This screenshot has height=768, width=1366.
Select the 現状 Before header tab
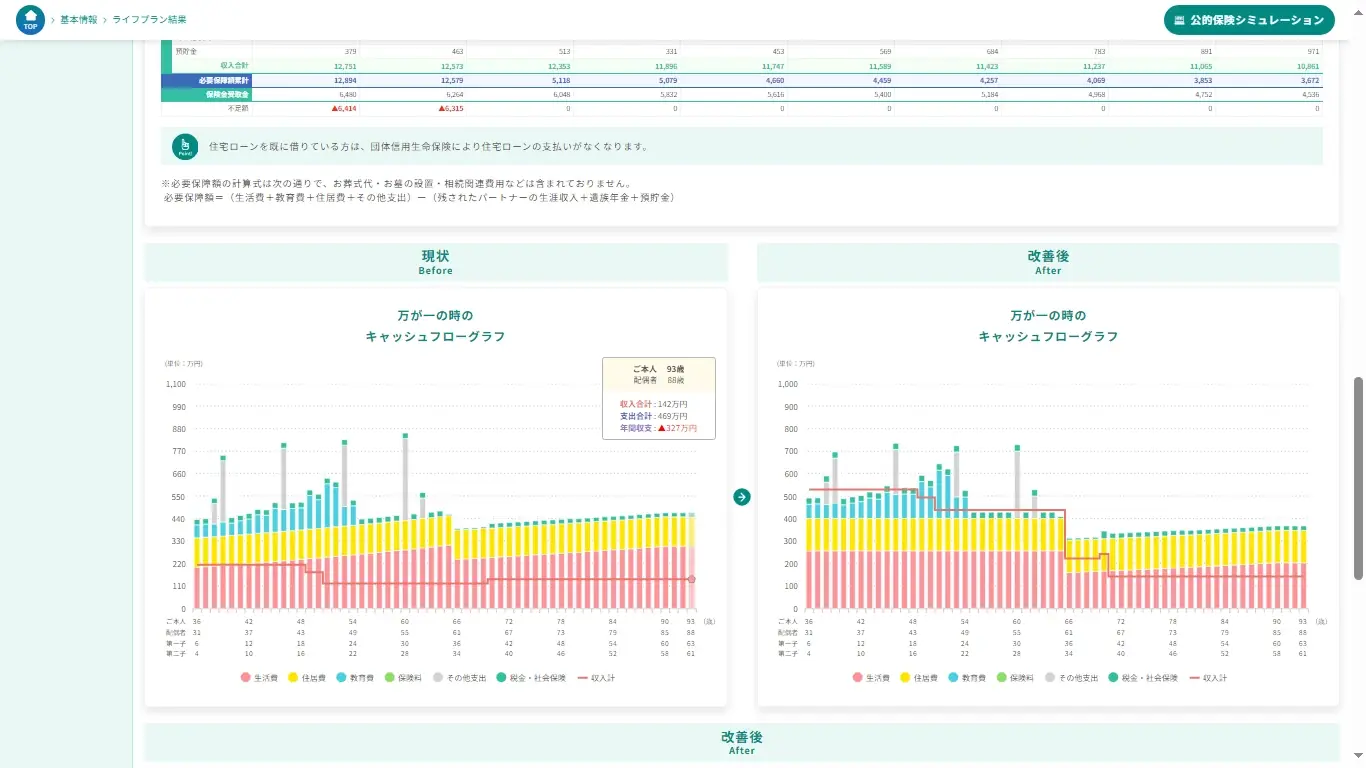coord(436,262)
